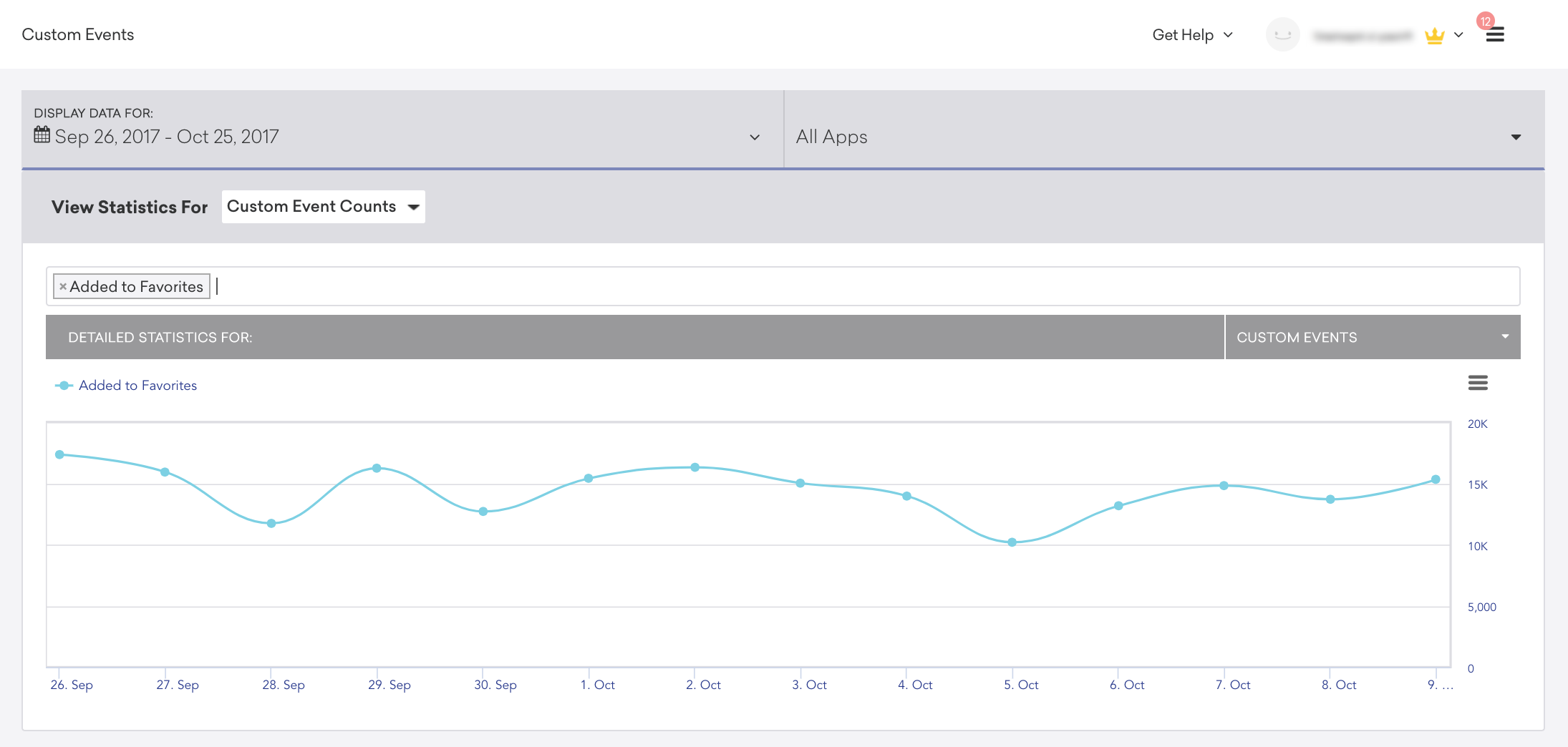Expand the Get Help menu
This screenshot has height=747, width=1568.
tap(1192, 35)
